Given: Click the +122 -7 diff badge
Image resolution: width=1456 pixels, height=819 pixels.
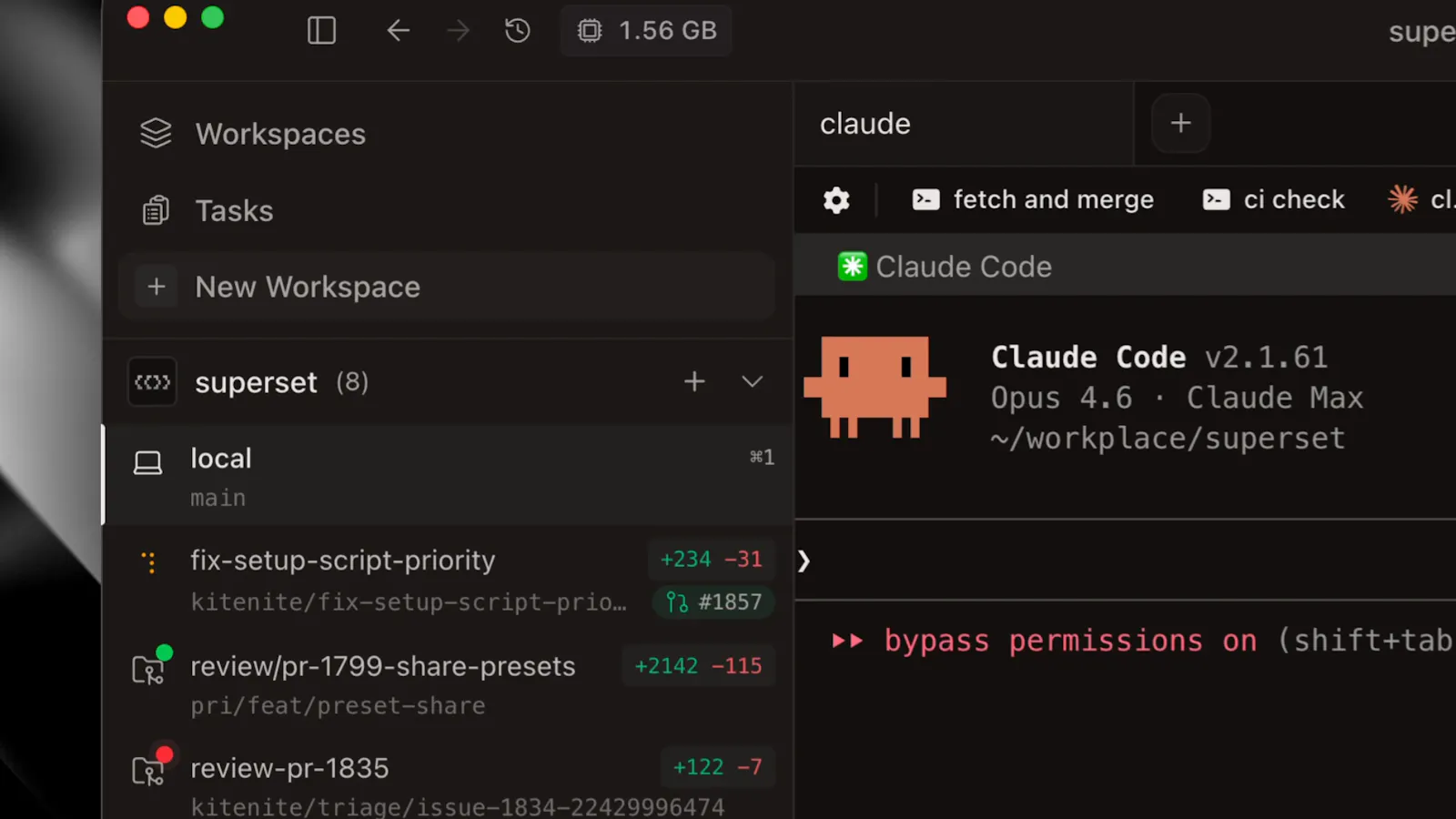Looking at the screenshot, I should tap(718, 767).
